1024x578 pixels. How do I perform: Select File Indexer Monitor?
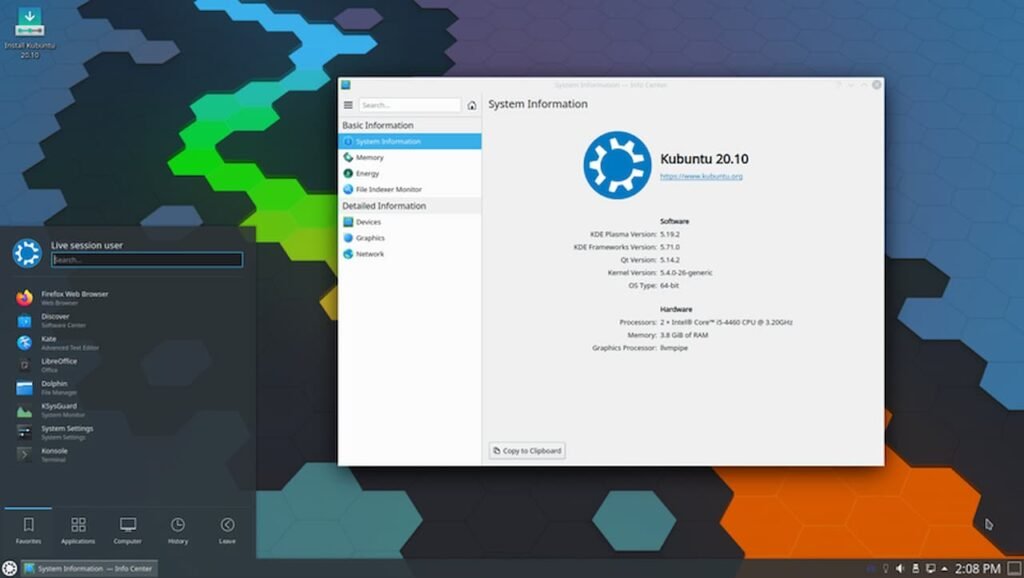coord(388,190)
